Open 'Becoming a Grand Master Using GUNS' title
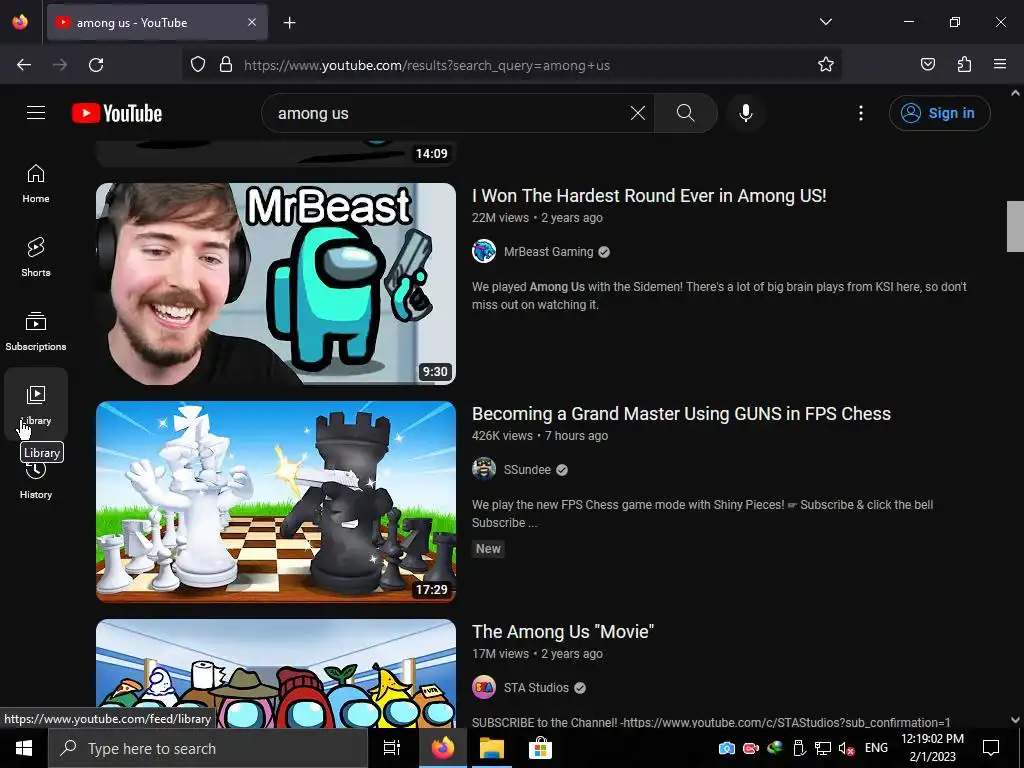The height and width of the screenshot is (768, 1024). tap(681, 414)
